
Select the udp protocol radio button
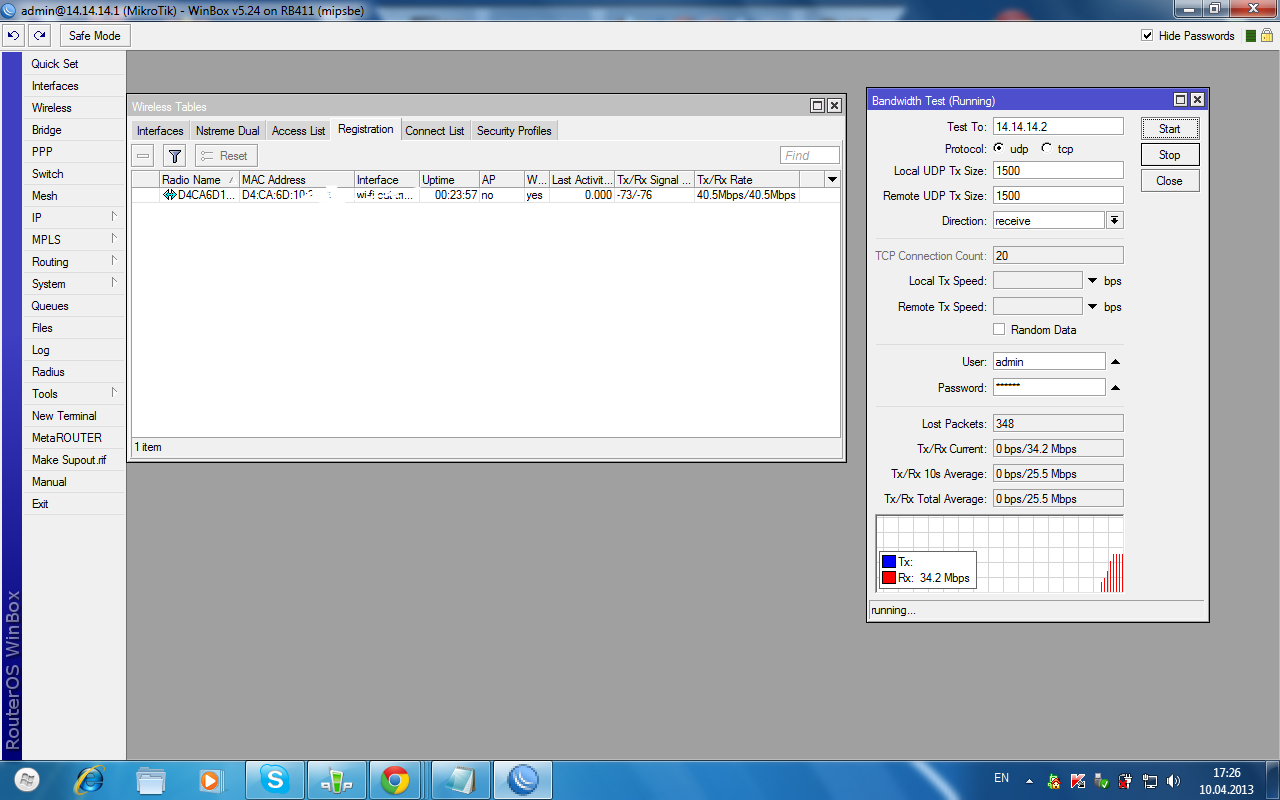tap(999, 148)
